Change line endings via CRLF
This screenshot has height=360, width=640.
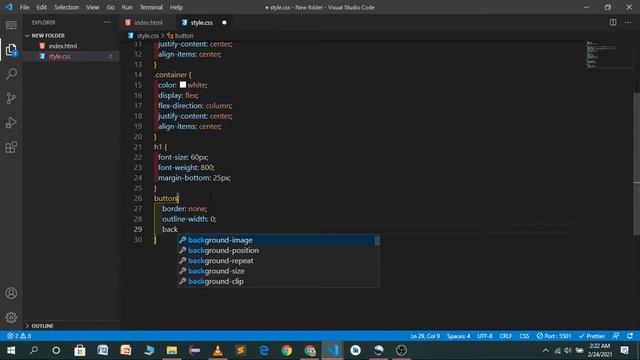pos(505,336)
